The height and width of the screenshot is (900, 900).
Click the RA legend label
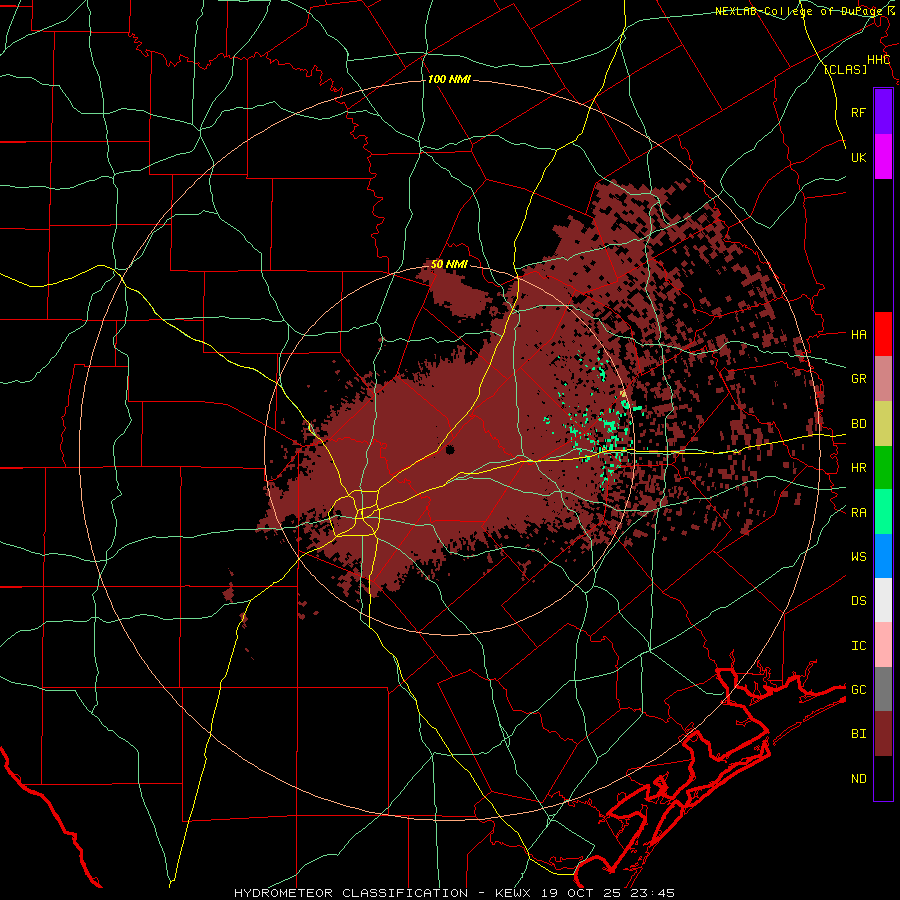(859, 513)
